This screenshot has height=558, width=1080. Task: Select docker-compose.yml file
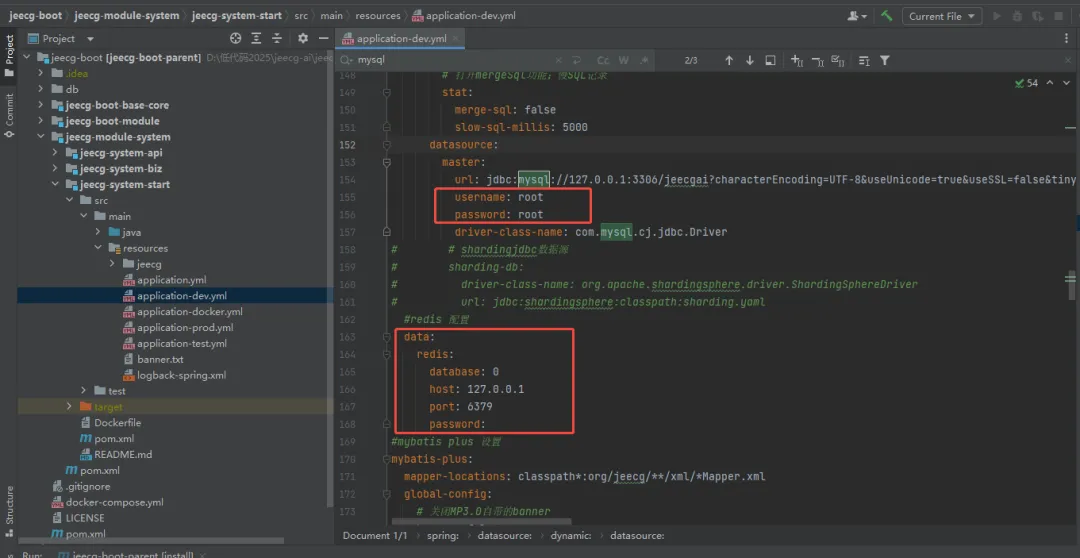pyautogui.click(x=114, y=502)
